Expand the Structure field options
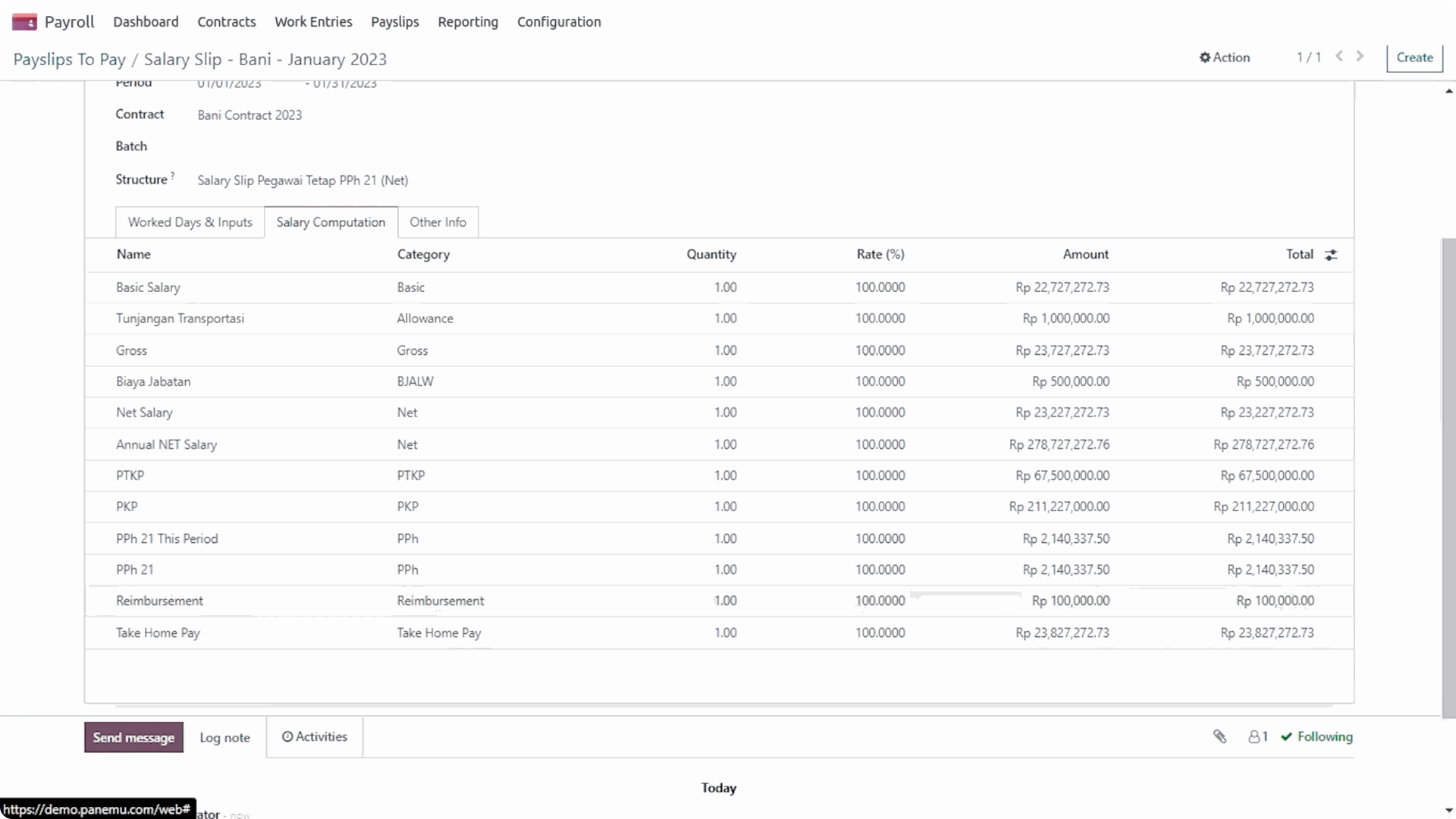The height and width of the screenshot is (819, 1456). pos(303,180)
